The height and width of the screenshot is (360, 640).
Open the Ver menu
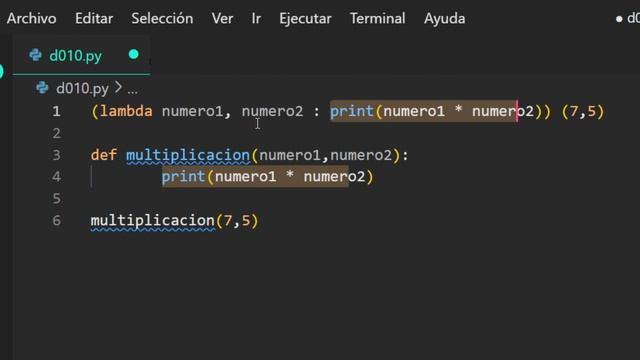222,19
